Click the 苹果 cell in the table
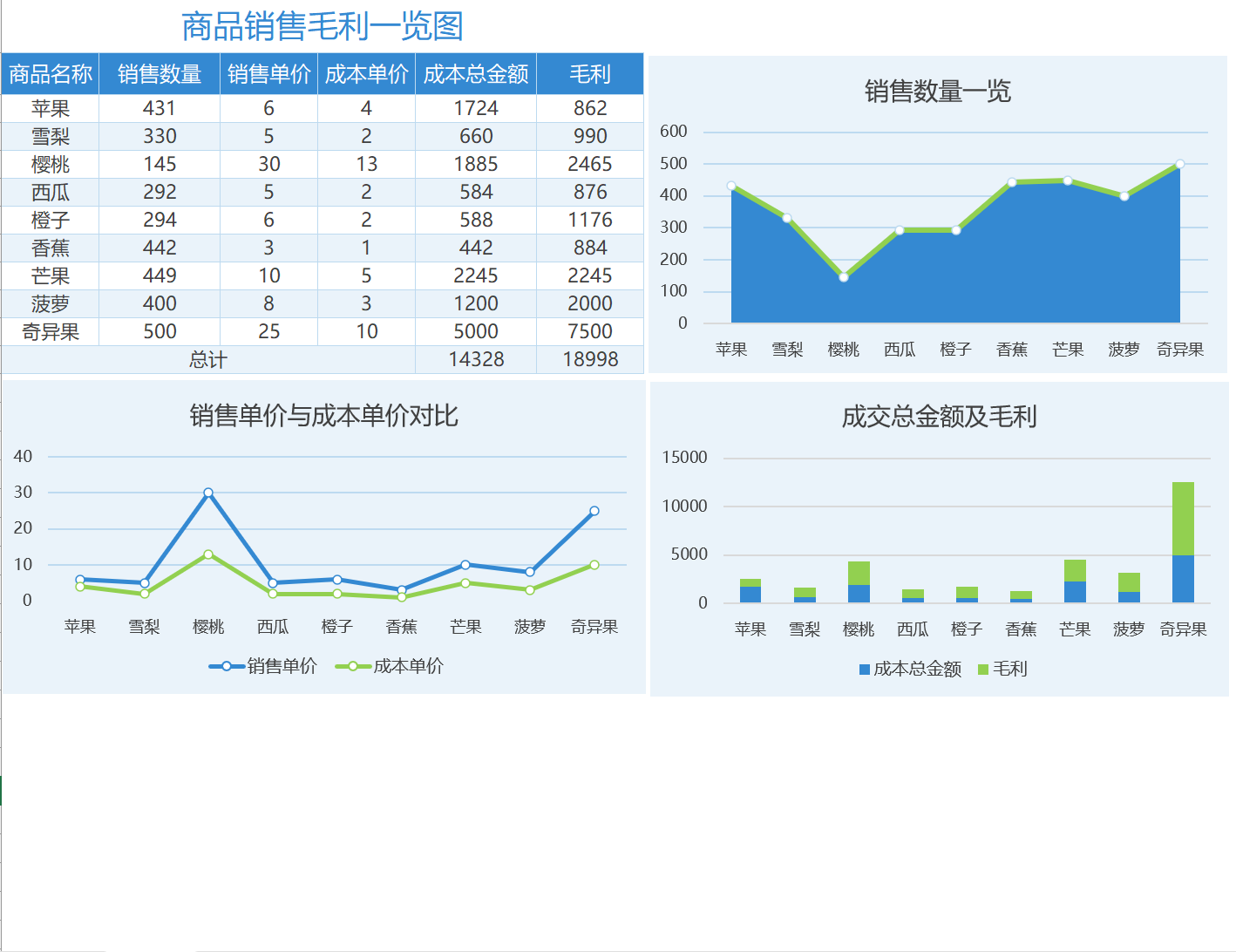Viewport: 1236px width, 952px height. point(51,108)
